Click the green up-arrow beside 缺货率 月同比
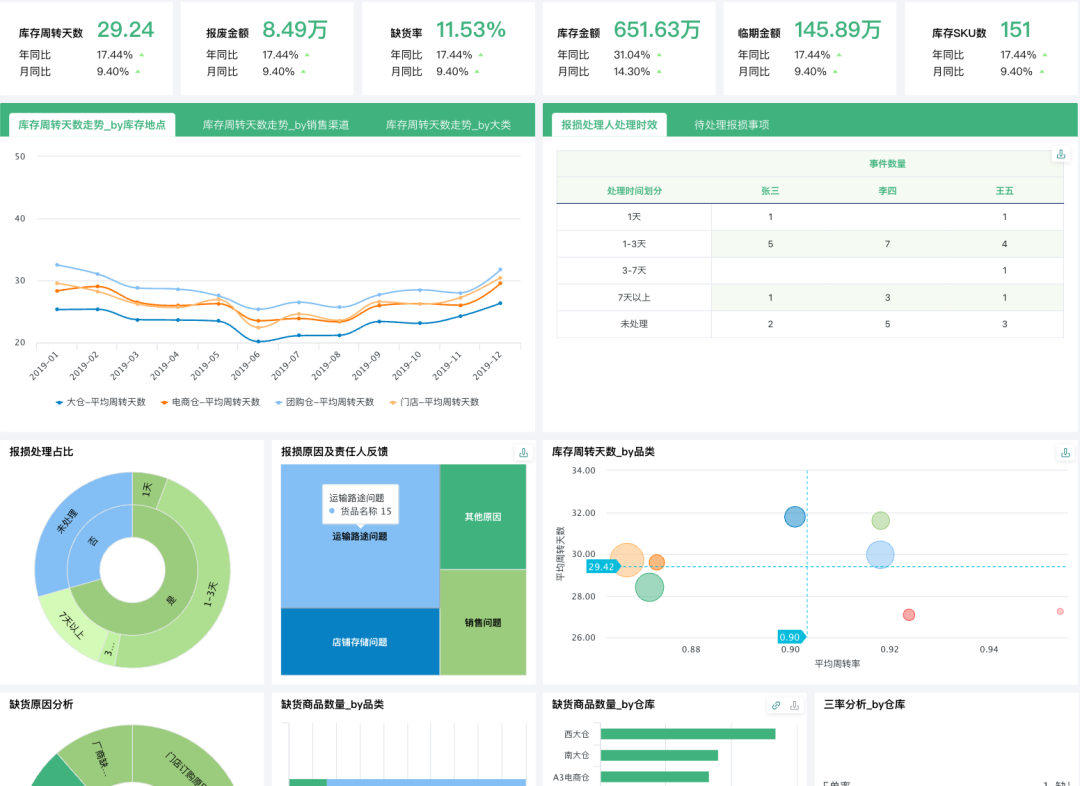Image resolution: width=1080 pixels, height=786 pixels. pyautogui.click(x=475, y=71)
